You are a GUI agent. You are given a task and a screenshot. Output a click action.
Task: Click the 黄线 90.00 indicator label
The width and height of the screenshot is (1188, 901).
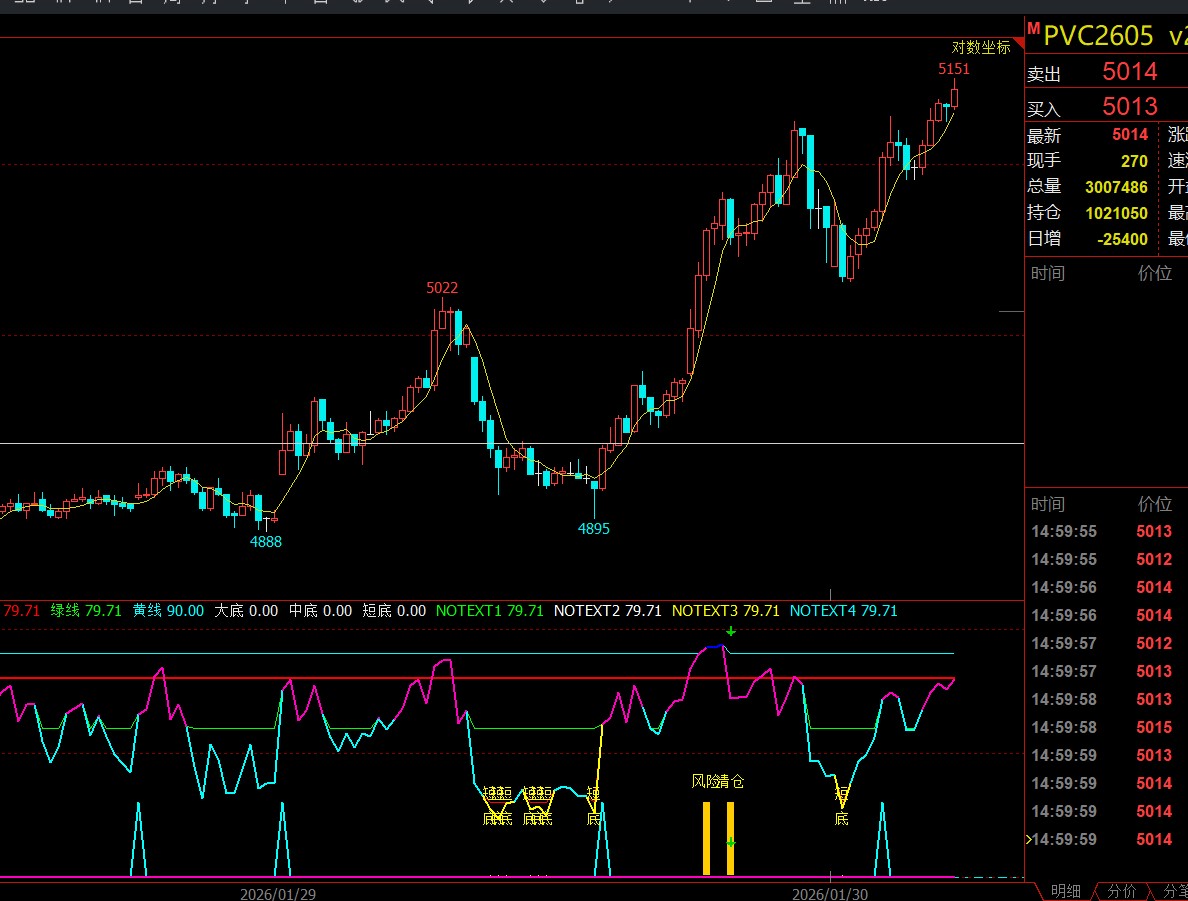(168, 610)
